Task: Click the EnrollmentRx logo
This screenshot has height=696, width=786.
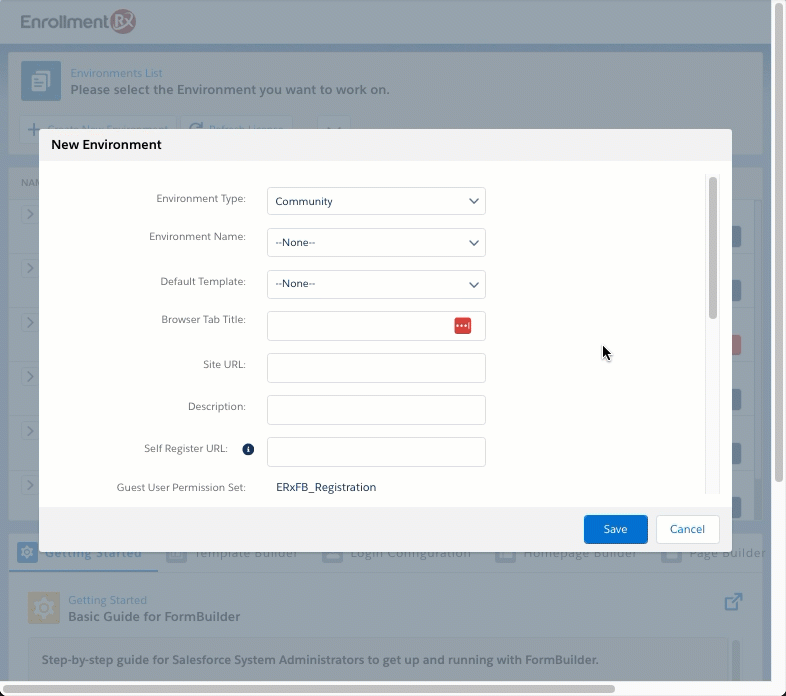Action: tap(78, 21)
